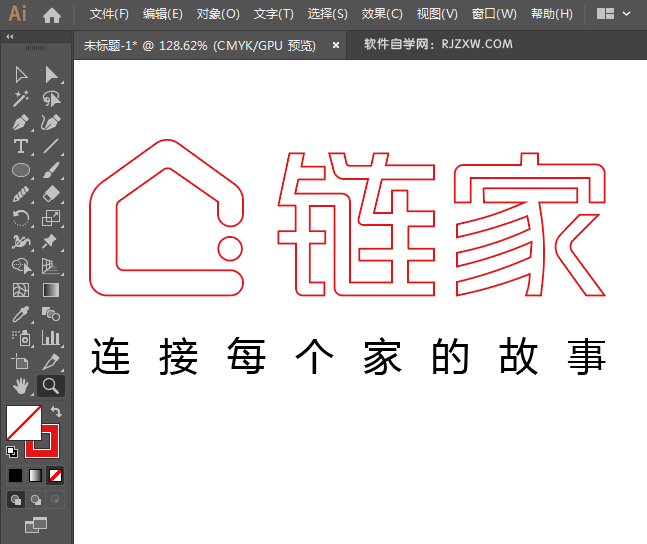Select the Type tool

coord(21,147)
